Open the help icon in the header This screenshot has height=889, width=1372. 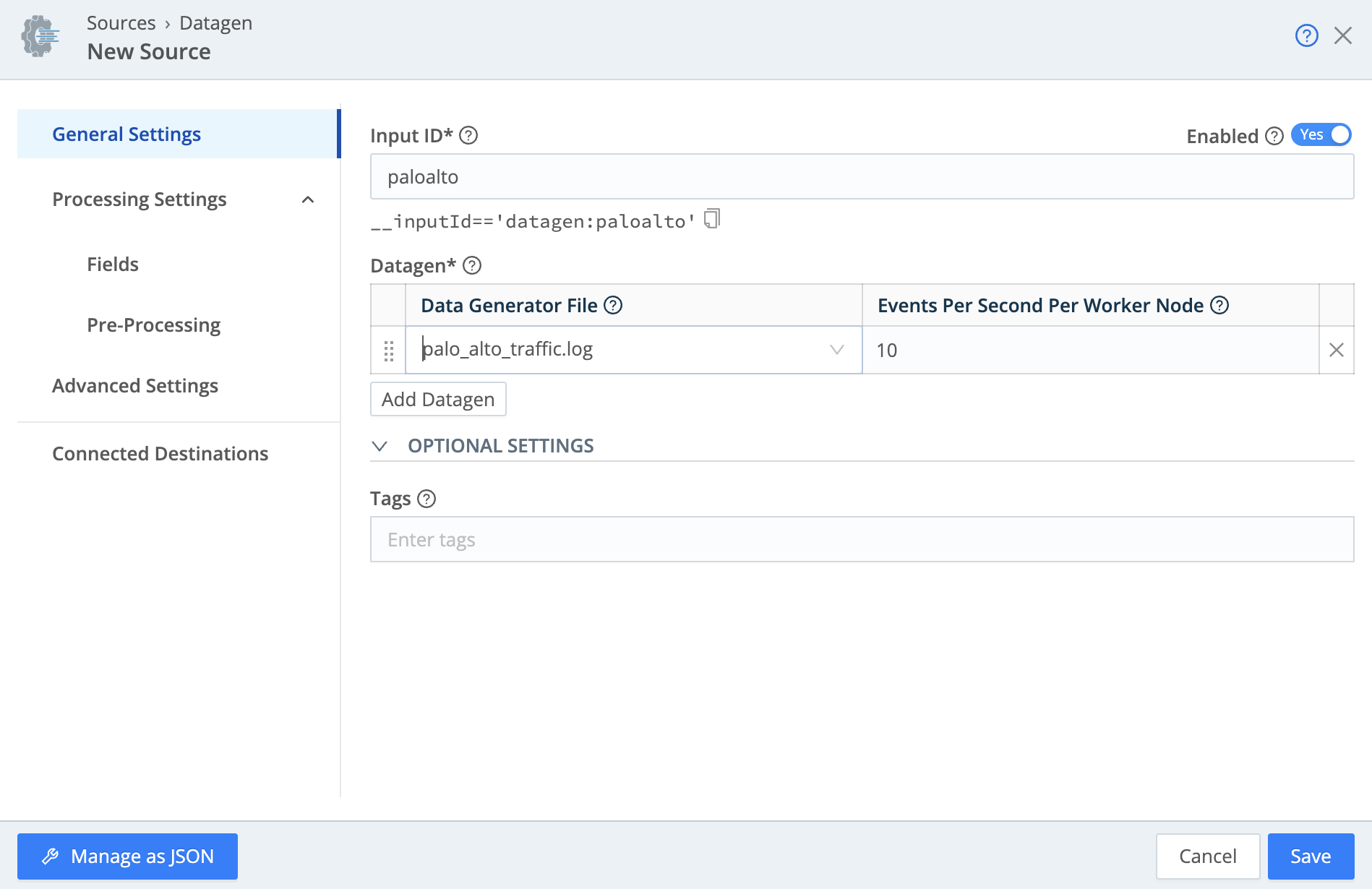click(x=1306, y=35)
